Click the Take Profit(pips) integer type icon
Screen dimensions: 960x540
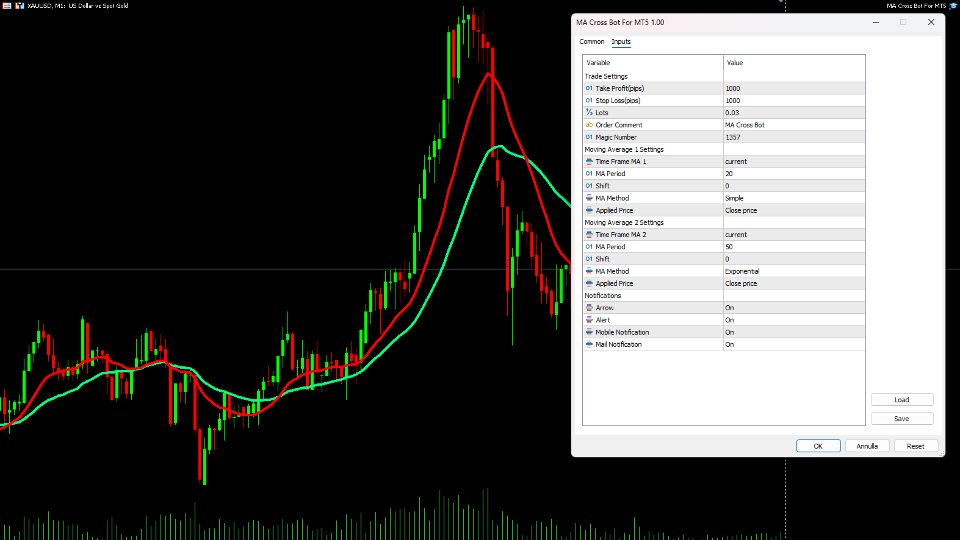[x=589, y=88]
